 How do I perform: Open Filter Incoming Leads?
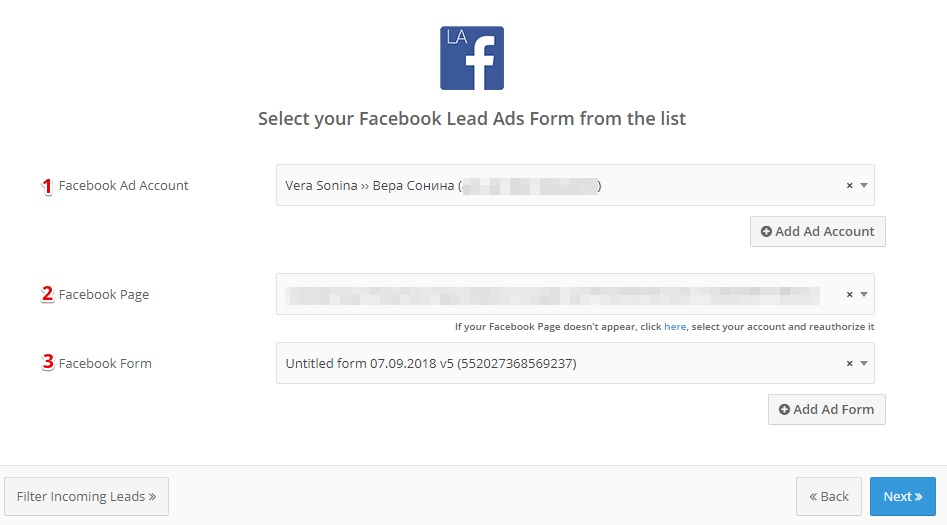click(86, 497)
